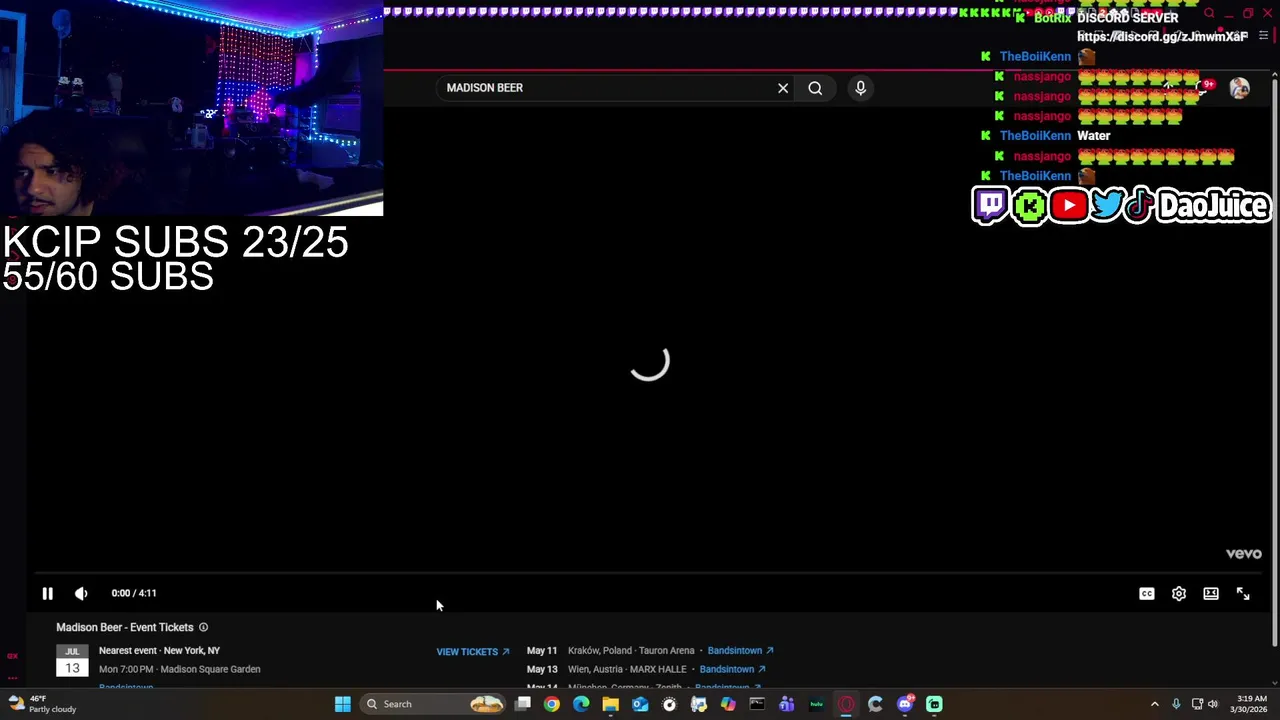Viewport: 1280px width, 720px height.
Task: Show hidden system tray icons
Action: [x=1154, y=704]
